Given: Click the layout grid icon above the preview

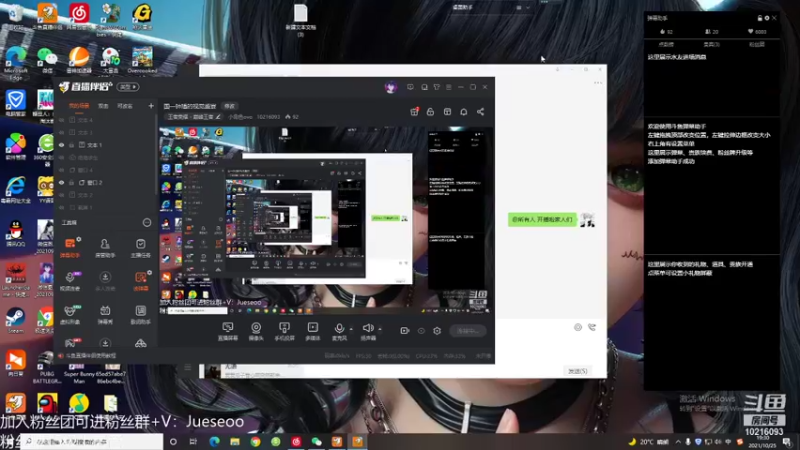Looking at the screenshot, I should (x=447, y=112).
